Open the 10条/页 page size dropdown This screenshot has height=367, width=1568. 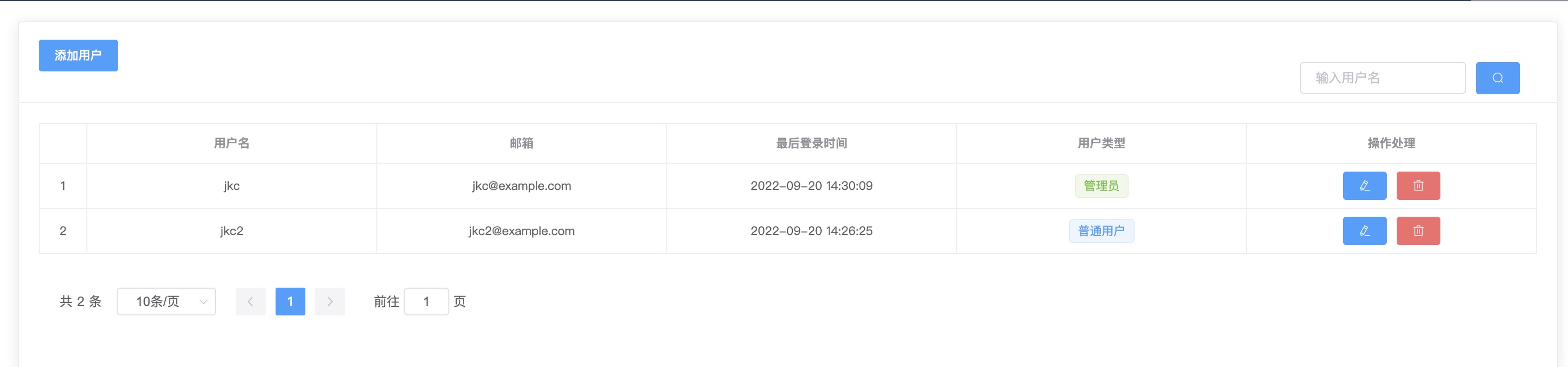[x=166, y=302]
